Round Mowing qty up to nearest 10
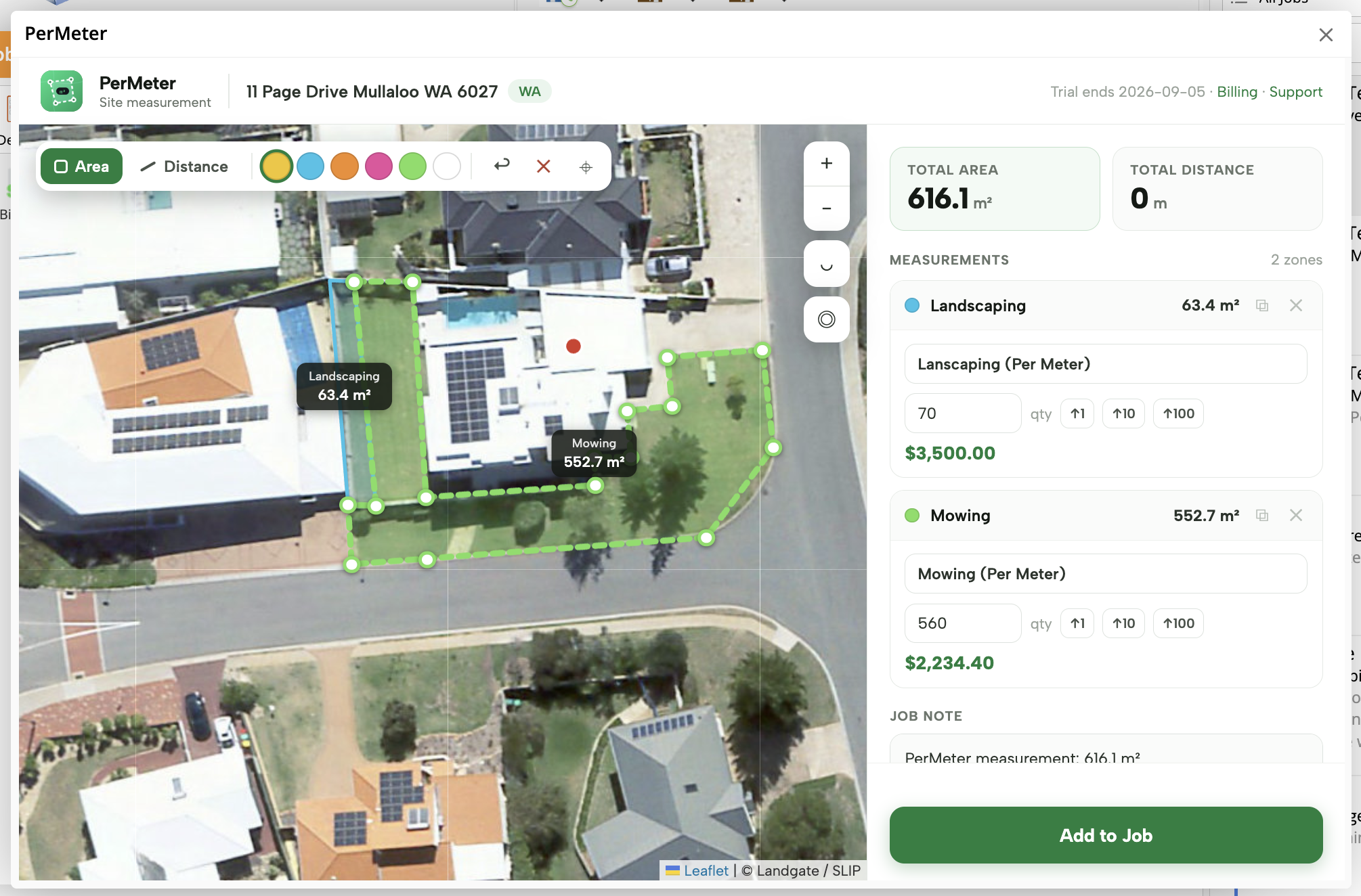 pyautogui.click(x=1123, y=623)
